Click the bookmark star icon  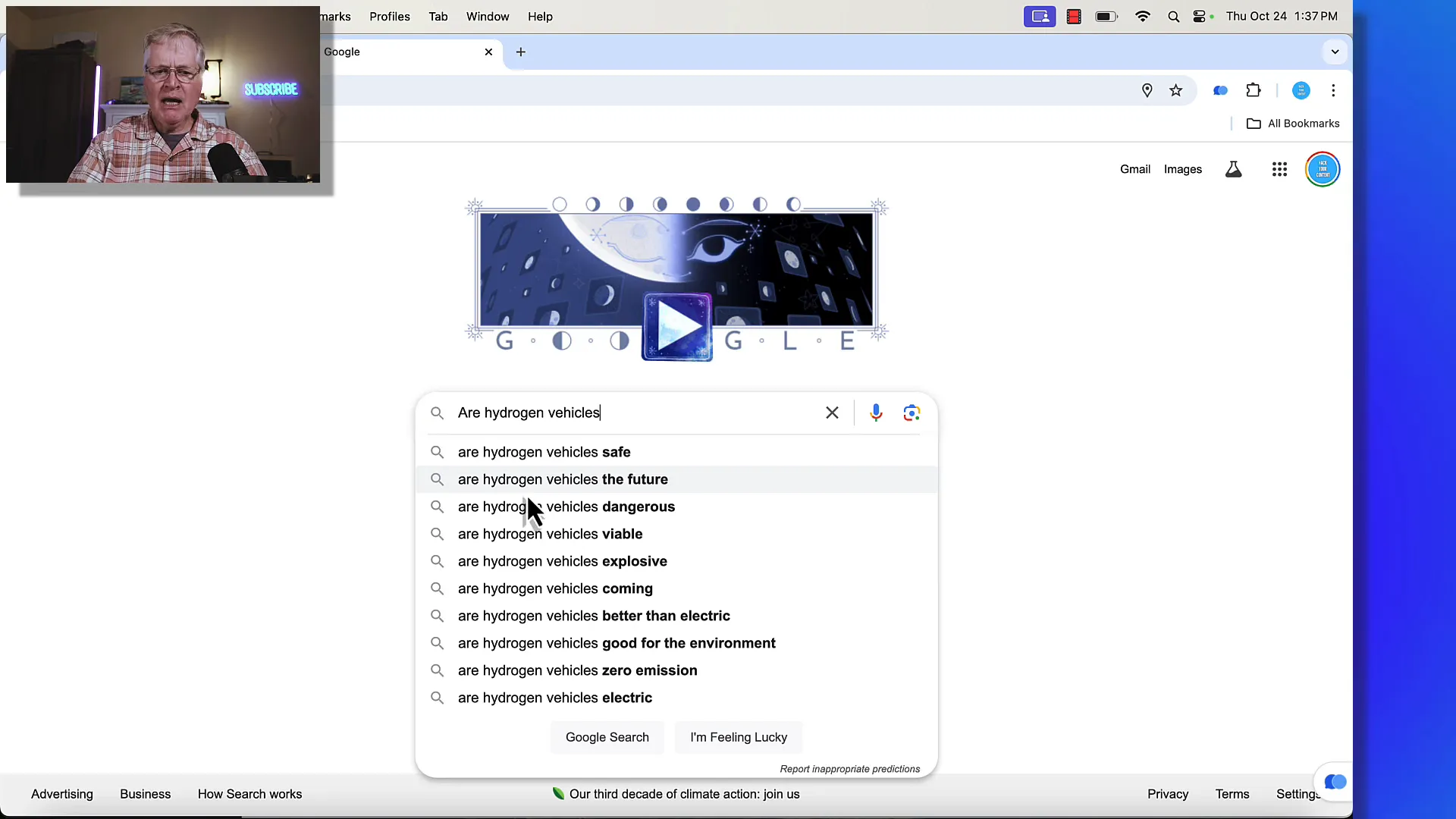[x=1176, y=90]
